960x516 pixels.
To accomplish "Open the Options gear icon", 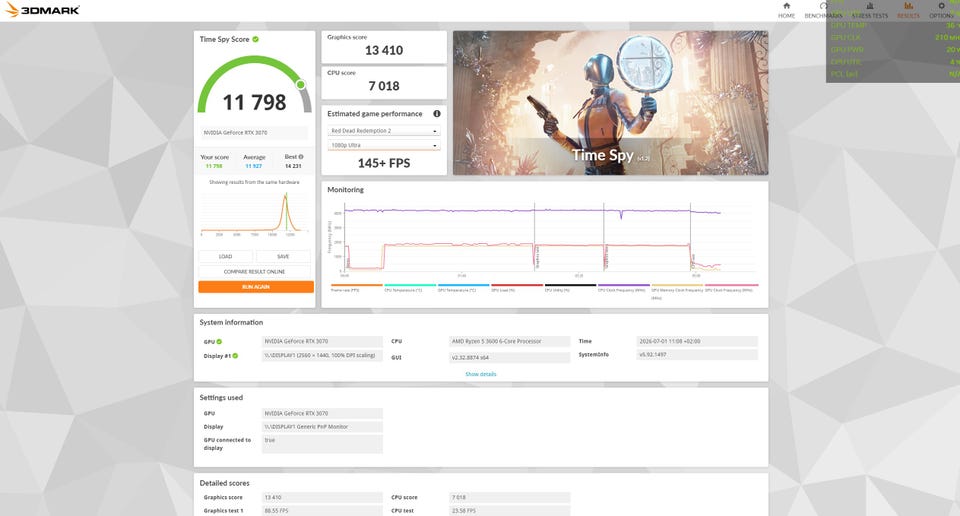I will (x=942, y=6).
